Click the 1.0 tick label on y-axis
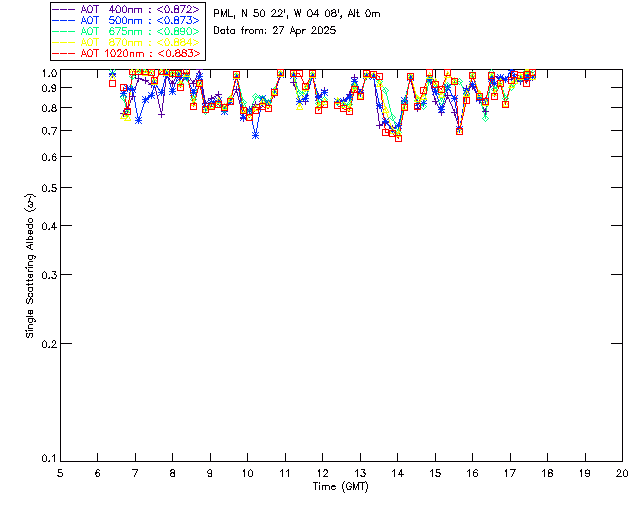Screen dimensions: 640x512 pyautogui.click(x=49, y=73)
